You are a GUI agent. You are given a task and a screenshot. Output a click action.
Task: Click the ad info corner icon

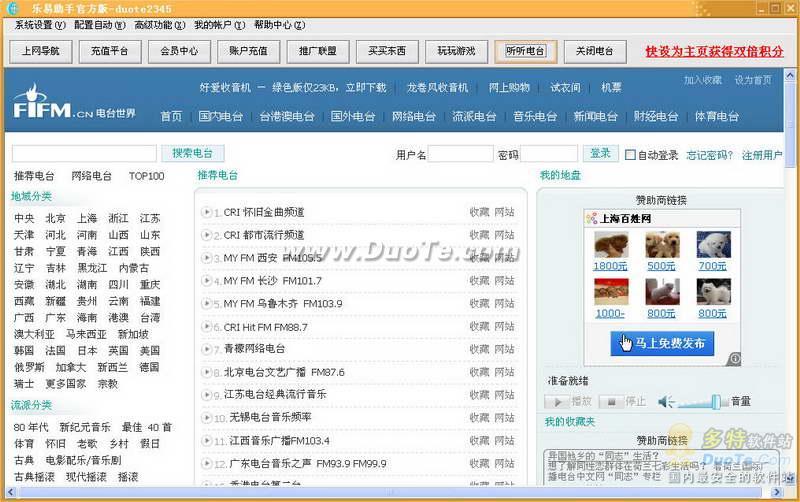pos(734,359)
